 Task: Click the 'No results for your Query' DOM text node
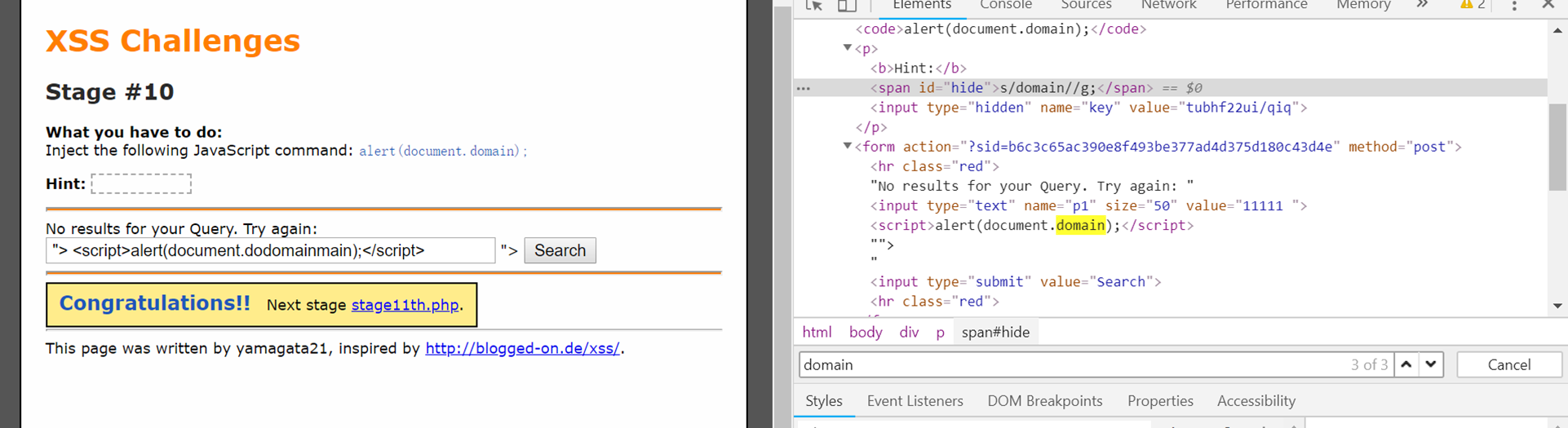click(1032, 186)
